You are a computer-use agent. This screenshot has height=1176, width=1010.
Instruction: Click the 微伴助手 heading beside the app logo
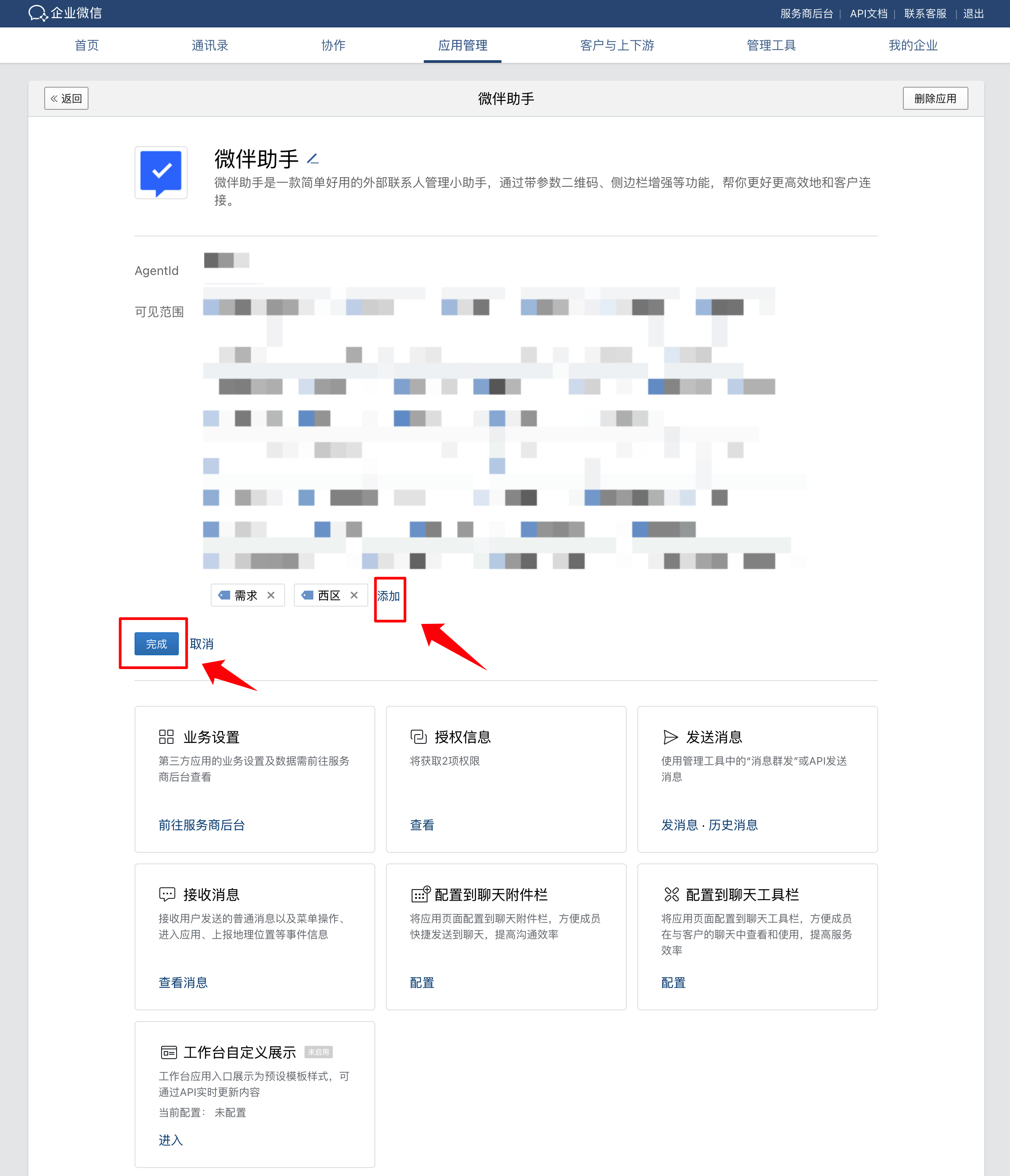[x=256, y=159]
